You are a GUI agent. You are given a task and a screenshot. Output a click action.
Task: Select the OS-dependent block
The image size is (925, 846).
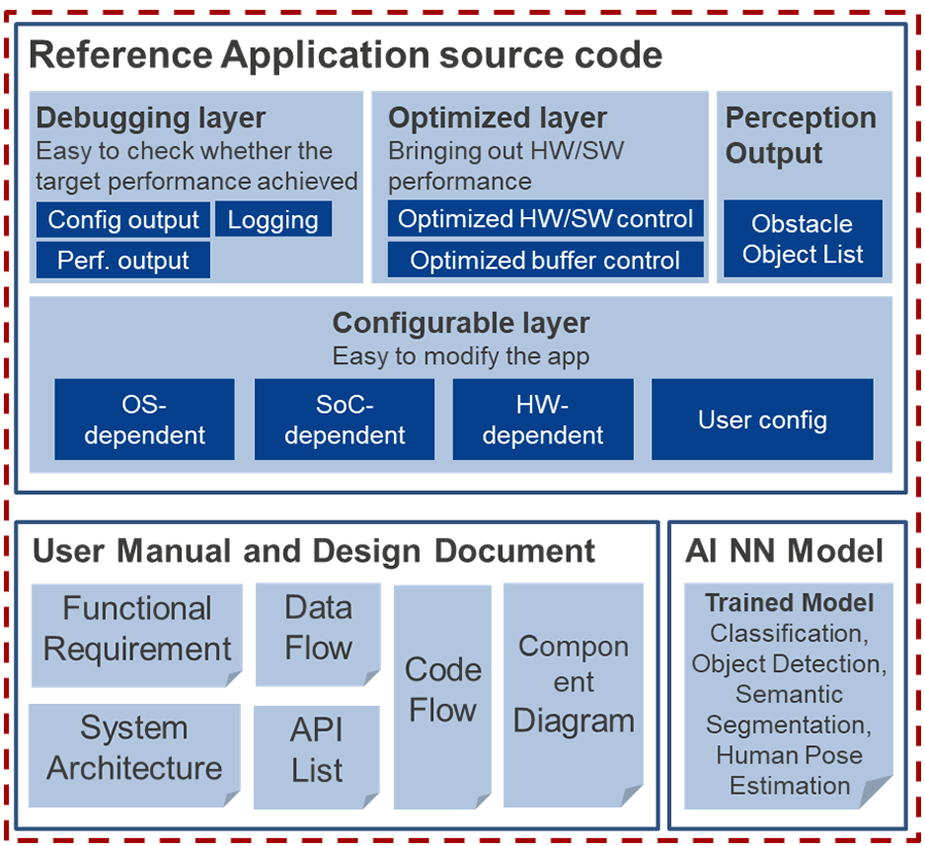tap(144, 419)
